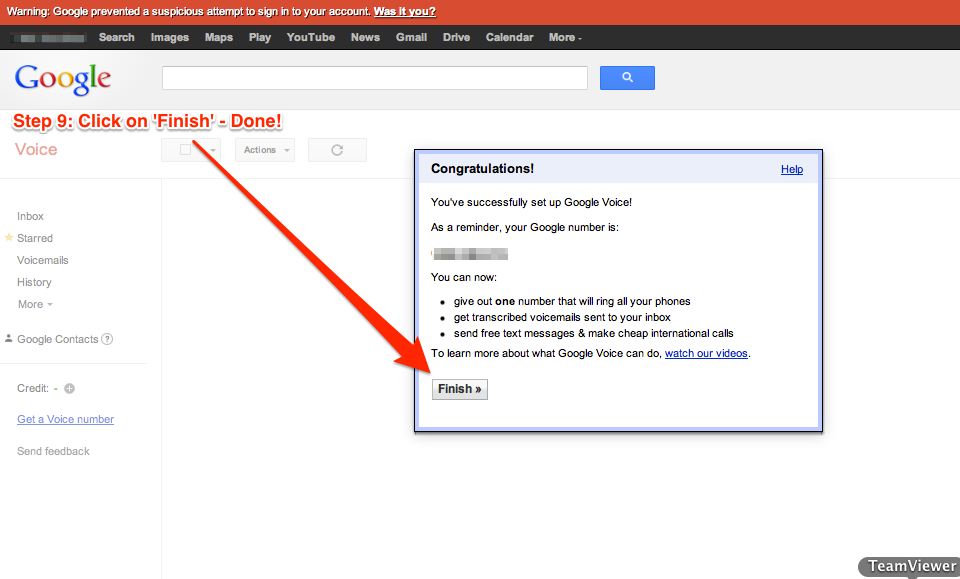The height and width of the screenshot is (579, 960).
Task: Click the Google logo
Action: 63,78
